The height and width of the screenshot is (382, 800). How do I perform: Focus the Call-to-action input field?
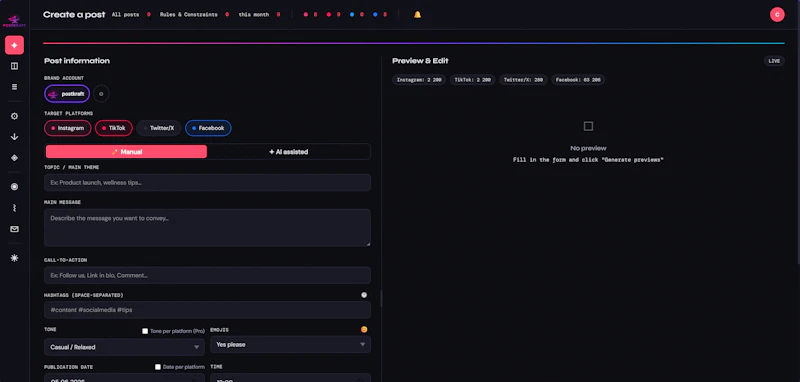click(207, 275)
